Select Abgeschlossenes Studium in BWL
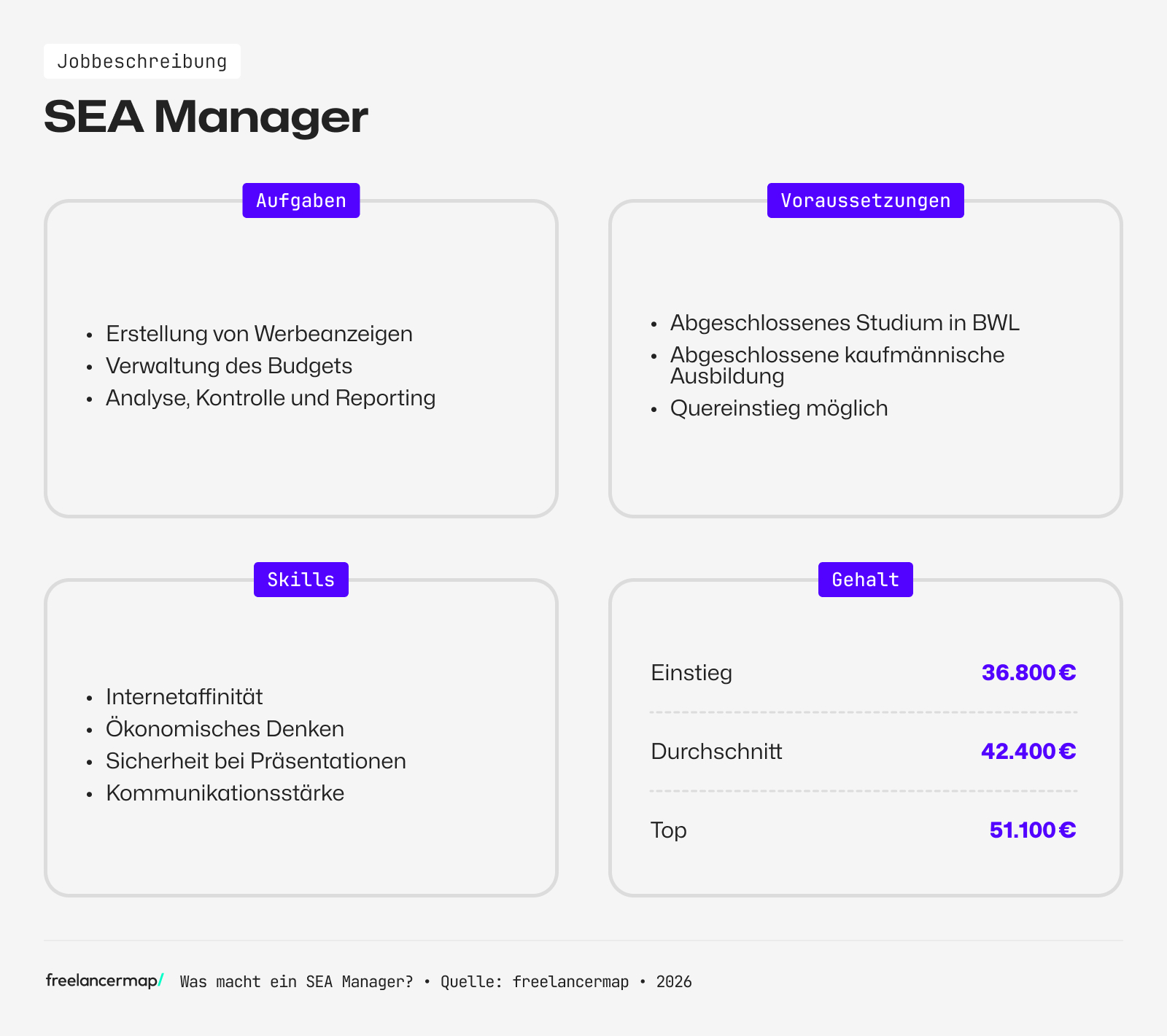Image resolution: width=1167 pixels, height=1036 pixels. pos(845,323)
